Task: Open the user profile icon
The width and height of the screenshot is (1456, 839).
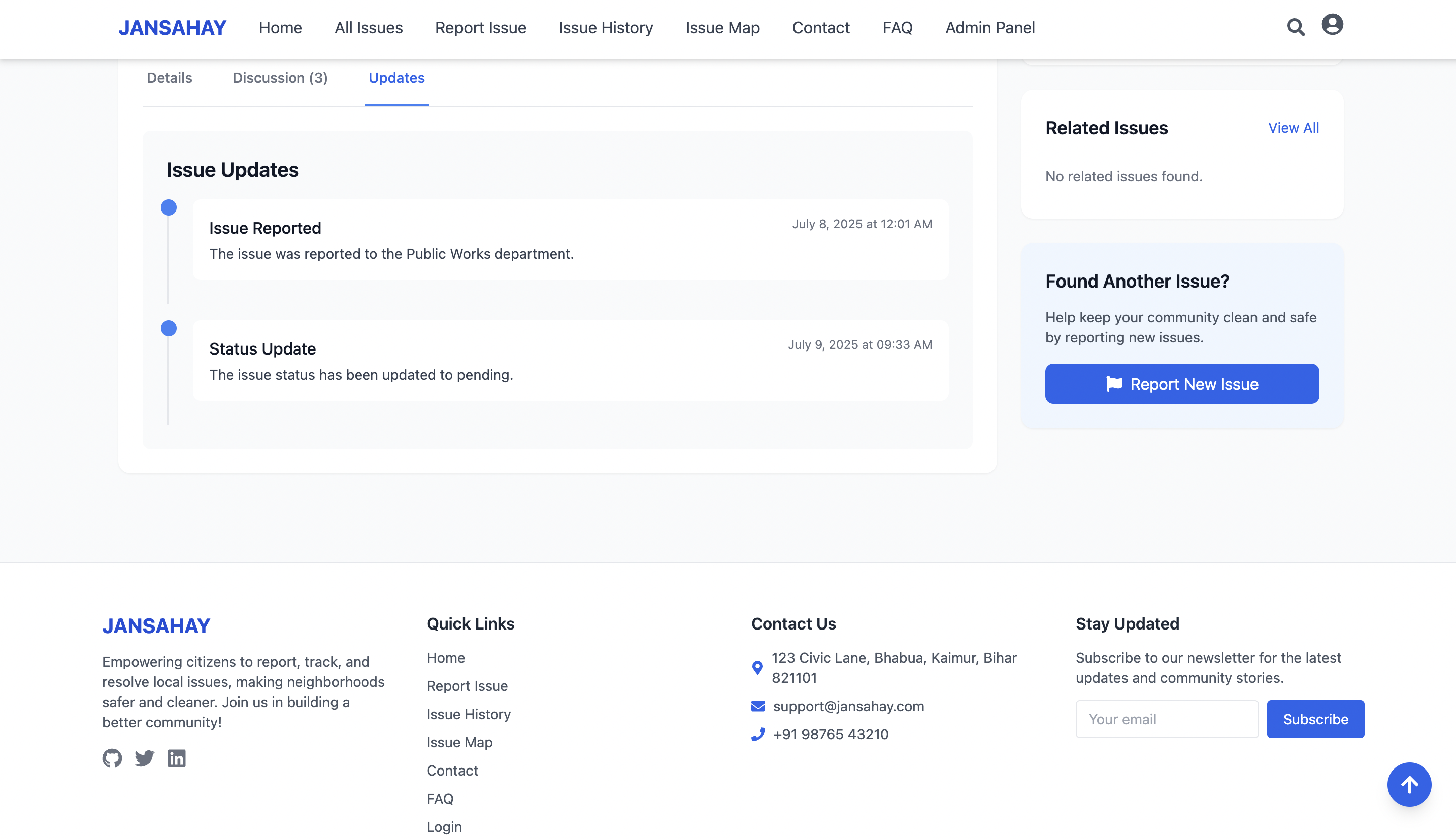Action: click(x=1332, y=25)
